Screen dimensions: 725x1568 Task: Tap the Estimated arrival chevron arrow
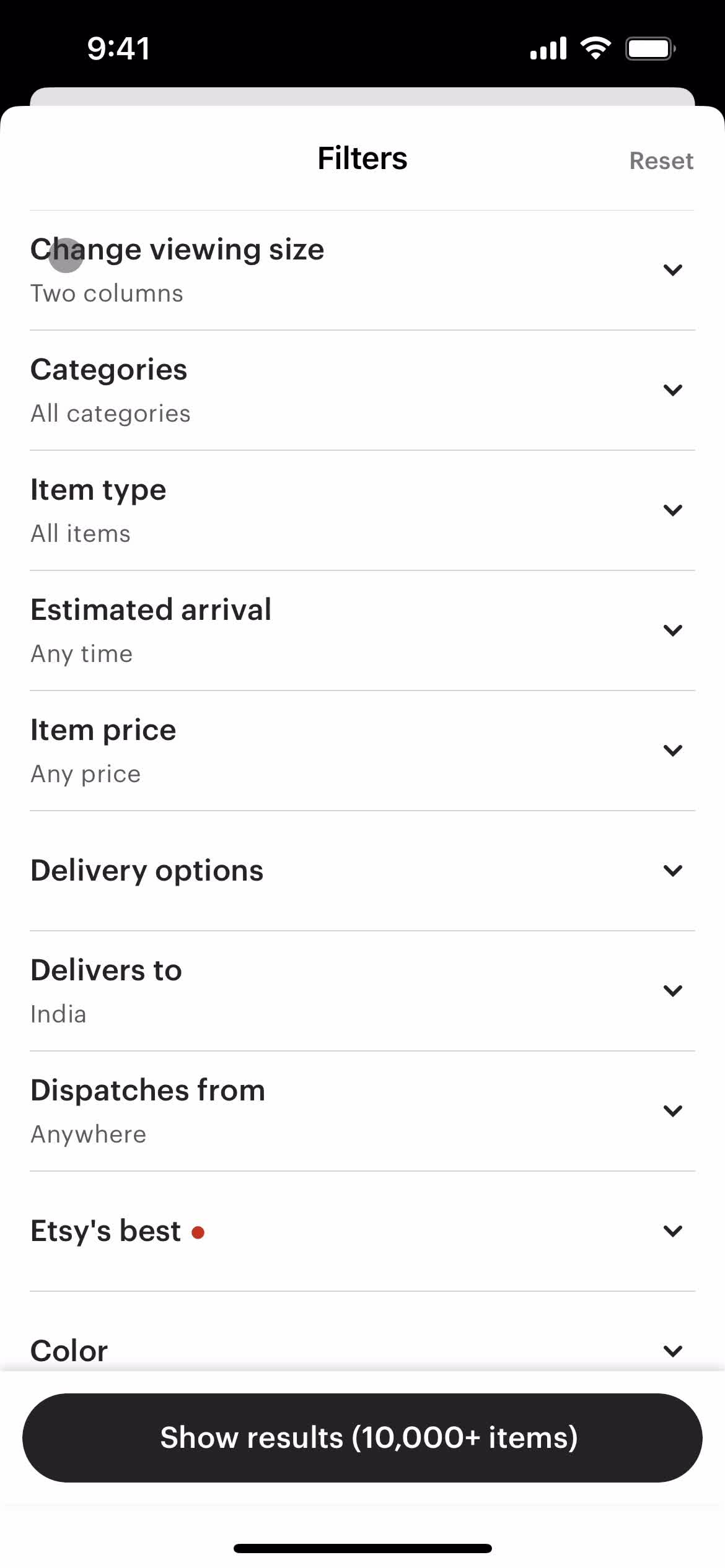[x=672, y=630]
